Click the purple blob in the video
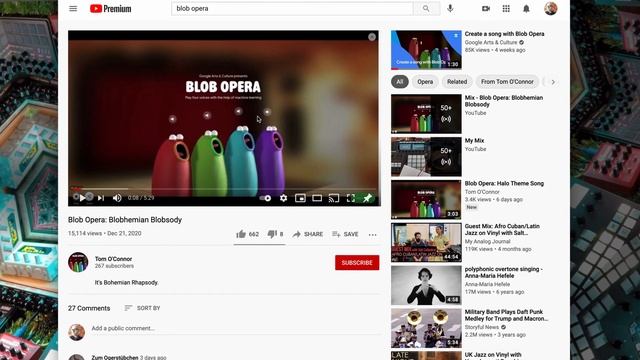Viewport: 640px width, 360px height. [x=270, y=161]
